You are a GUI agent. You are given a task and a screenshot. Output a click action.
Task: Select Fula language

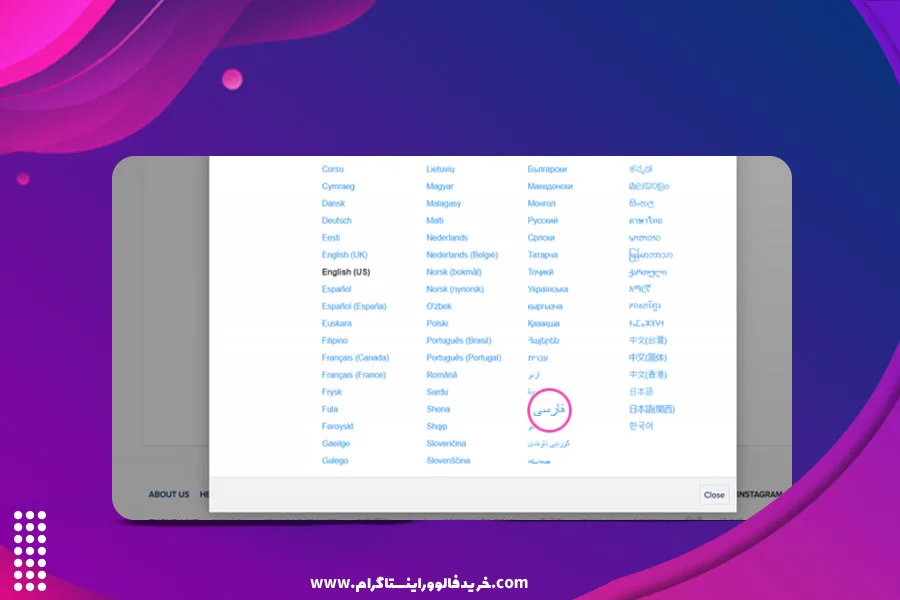[329, 409]
